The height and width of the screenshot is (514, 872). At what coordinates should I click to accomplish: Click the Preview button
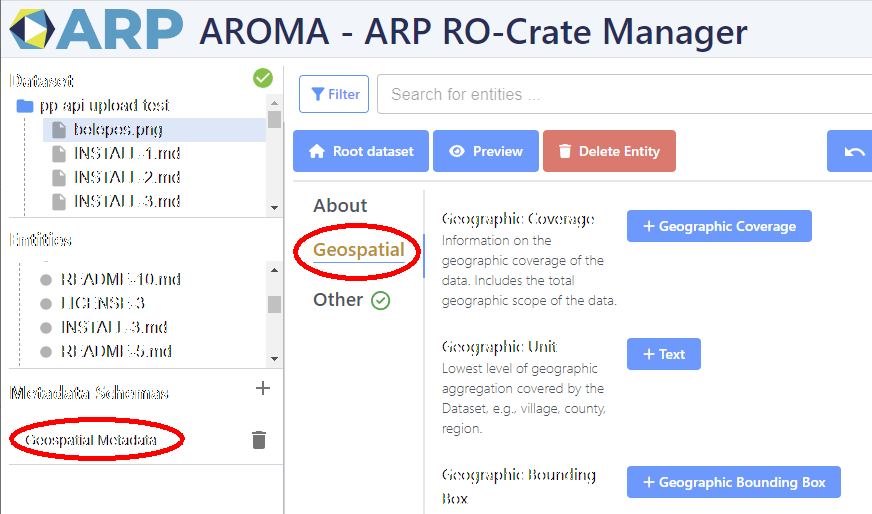[486, 151]
